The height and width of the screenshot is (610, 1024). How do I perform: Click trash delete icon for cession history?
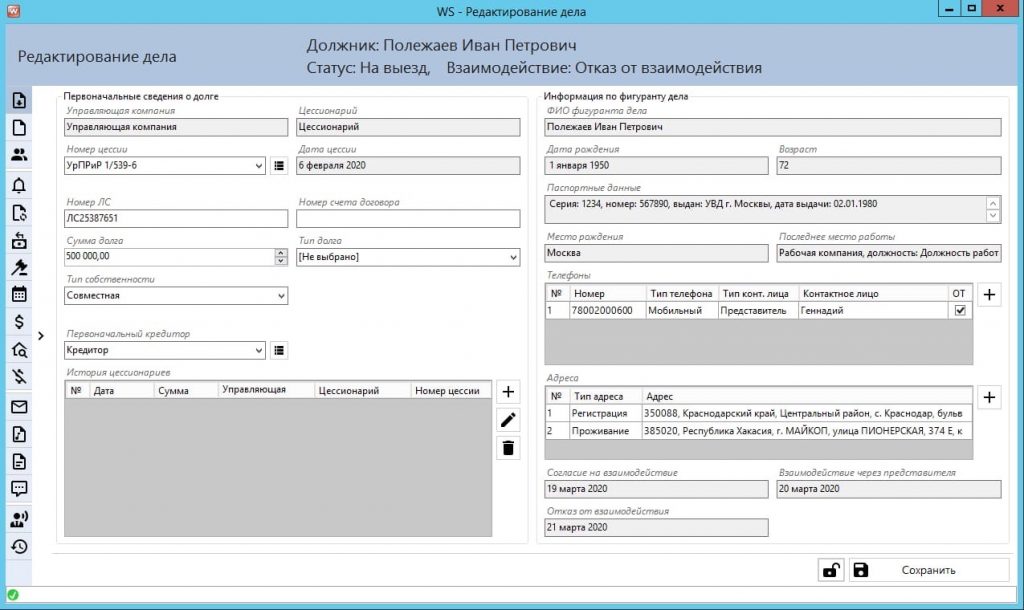click(x=508, y=448)
